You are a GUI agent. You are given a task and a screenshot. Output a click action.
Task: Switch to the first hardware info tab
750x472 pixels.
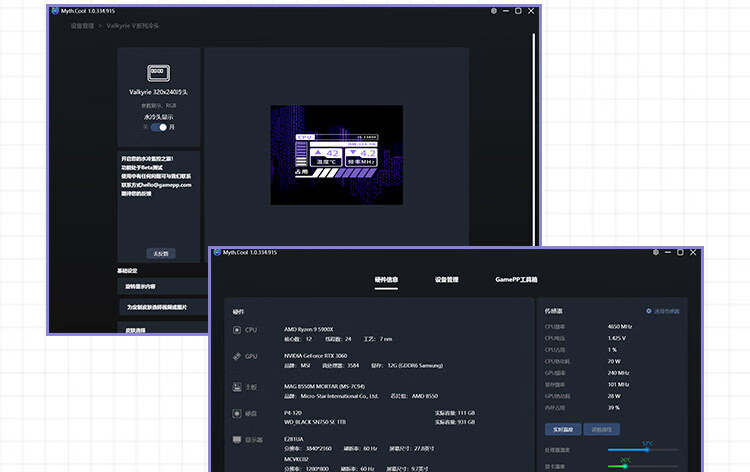(386, 280)
